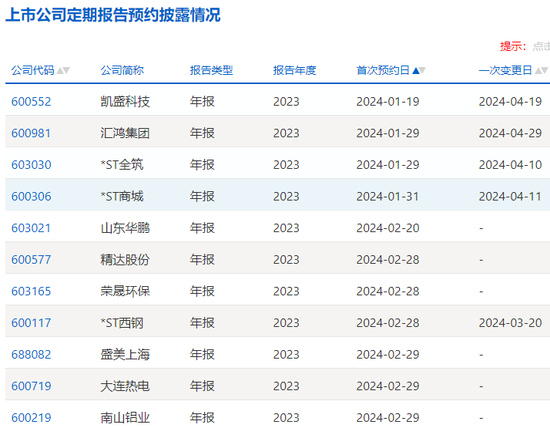Click report year 2023 in 南山铝业 row
Screen dimensions: 550x428
286,417
